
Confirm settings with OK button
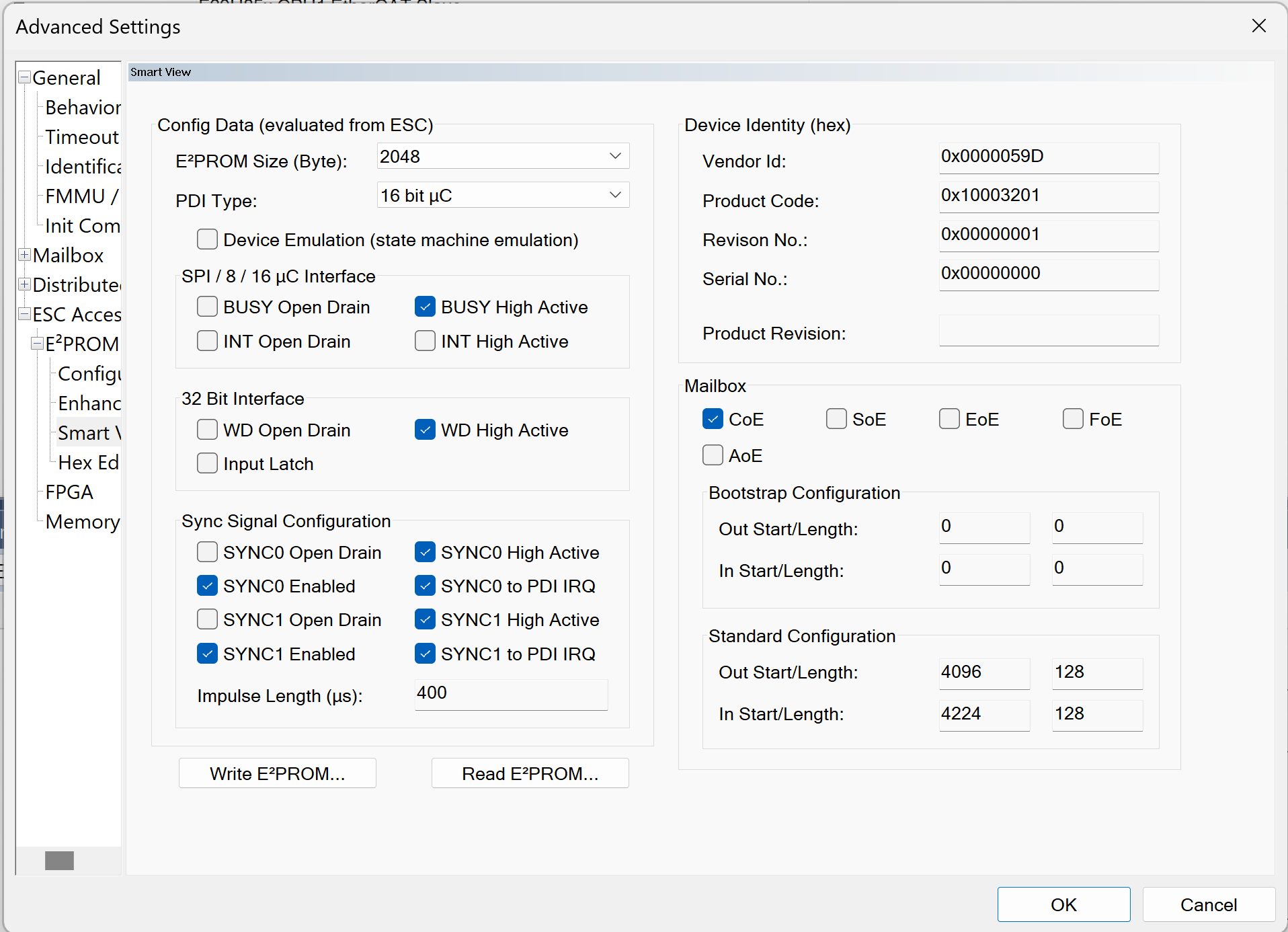pos(1063,904)
